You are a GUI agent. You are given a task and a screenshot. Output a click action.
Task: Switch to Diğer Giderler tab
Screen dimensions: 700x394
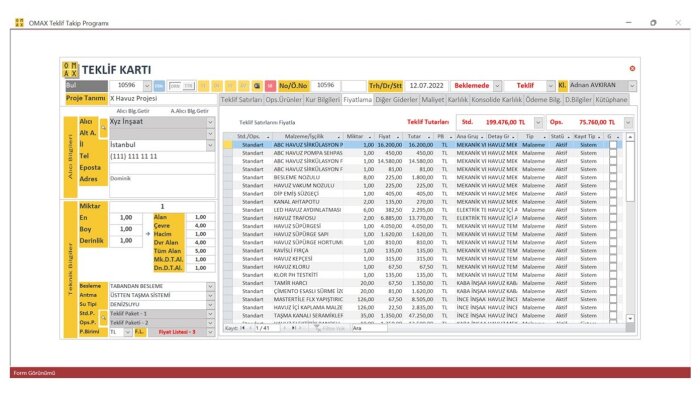point(396,100)
